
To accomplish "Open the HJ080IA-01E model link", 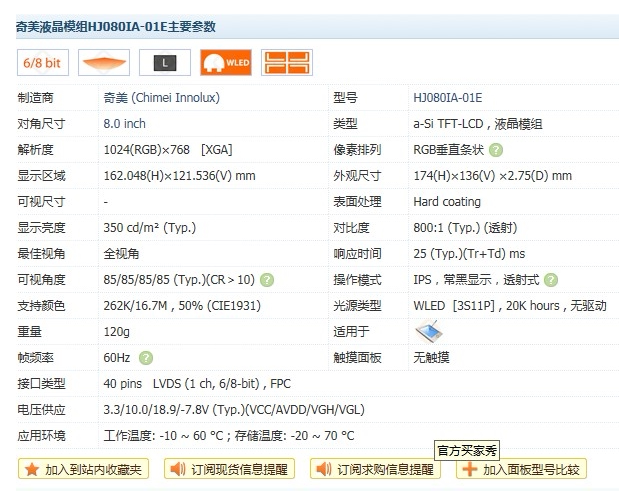I will (447, 97).
